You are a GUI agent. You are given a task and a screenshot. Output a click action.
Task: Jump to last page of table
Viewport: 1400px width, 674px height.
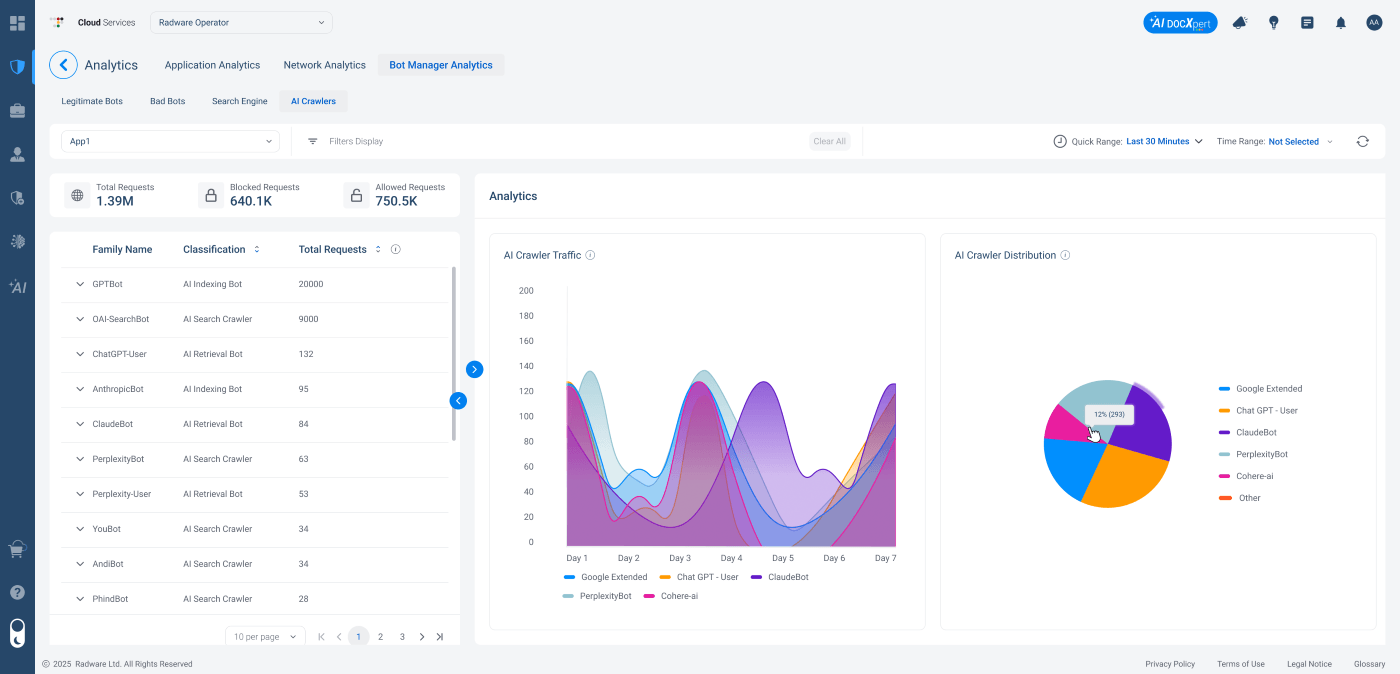coord(440,636)
